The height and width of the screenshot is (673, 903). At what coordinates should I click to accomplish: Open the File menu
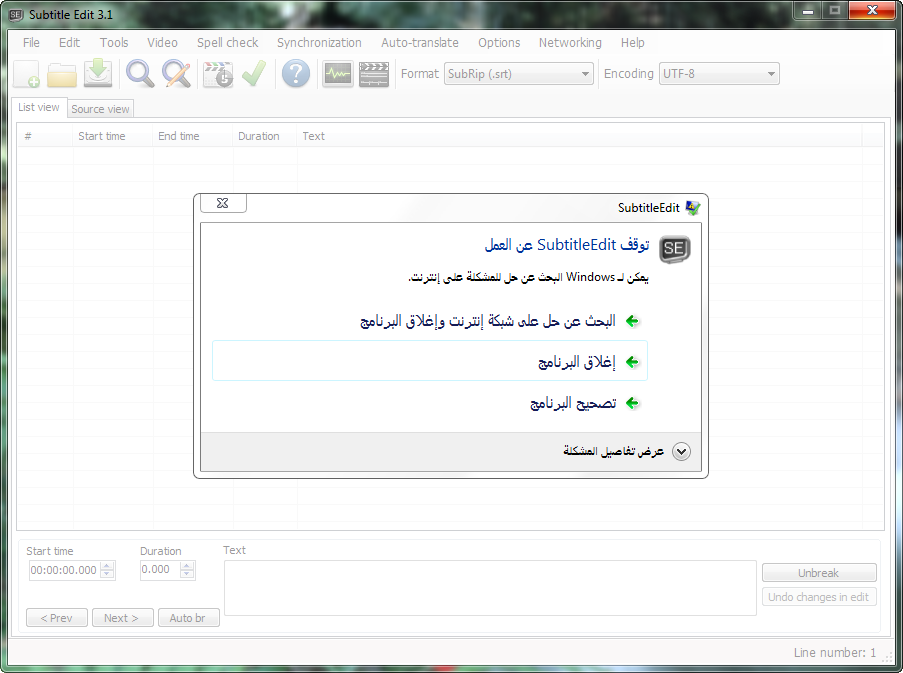click(31, 43)
